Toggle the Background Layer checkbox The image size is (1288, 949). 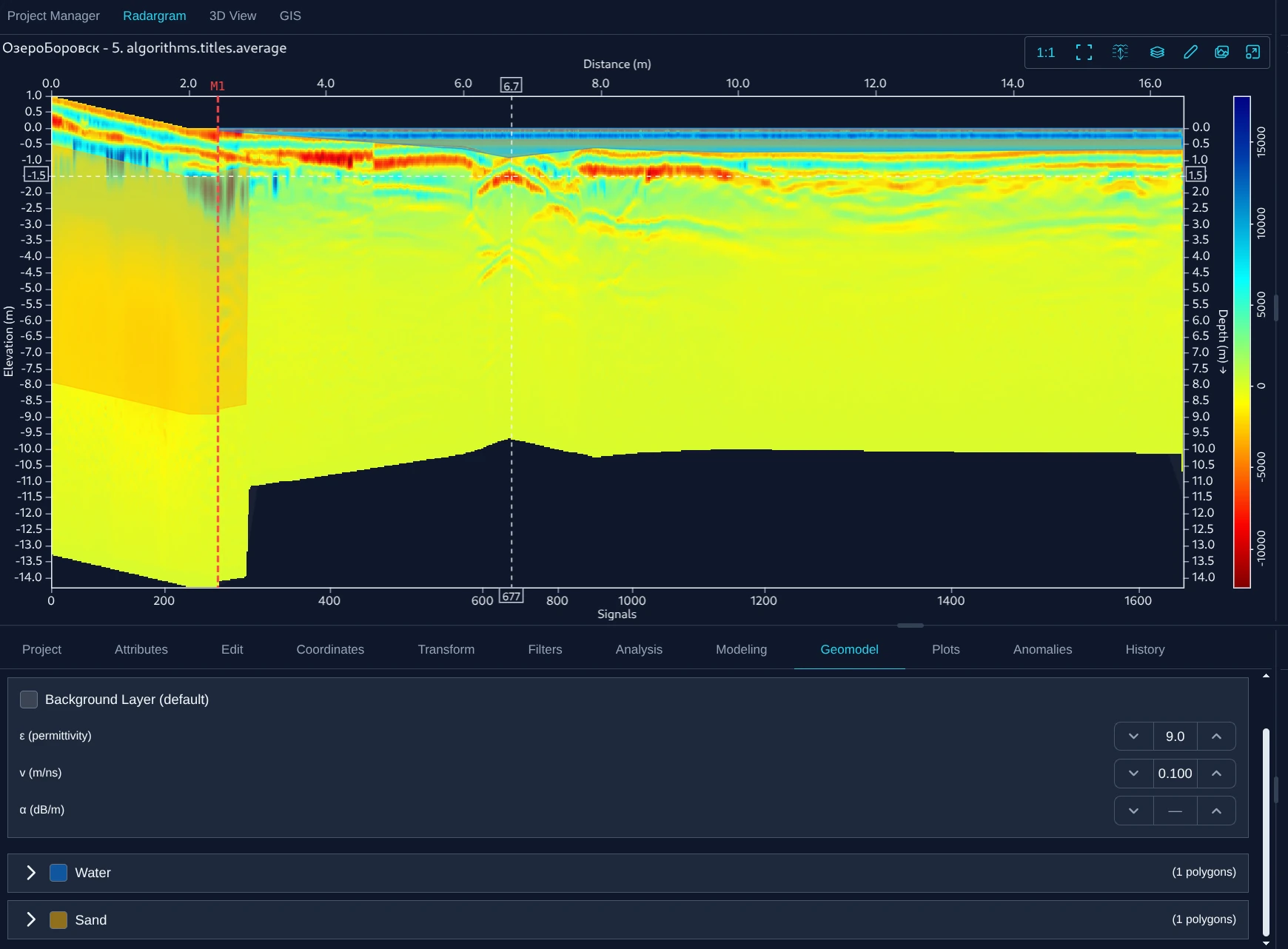(x=29, y=700)
